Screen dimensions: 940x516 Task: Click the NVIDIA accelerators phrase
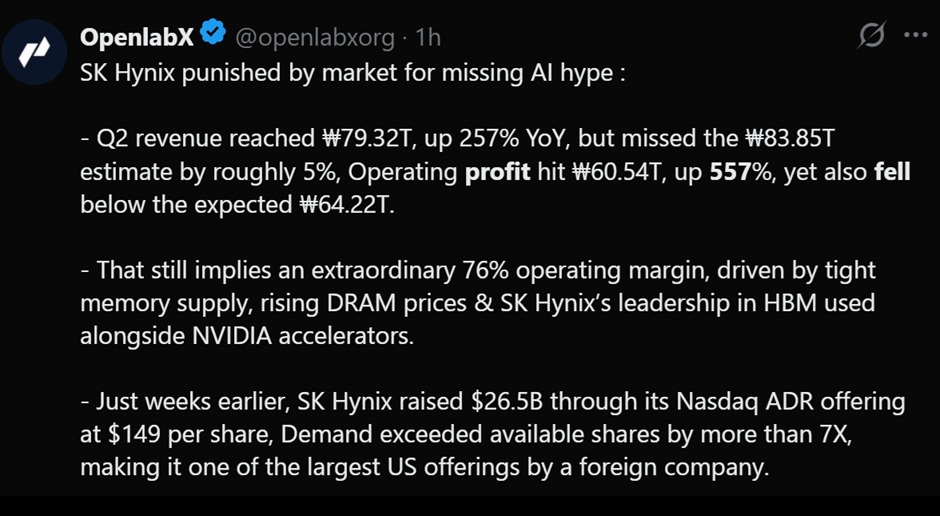303,336
